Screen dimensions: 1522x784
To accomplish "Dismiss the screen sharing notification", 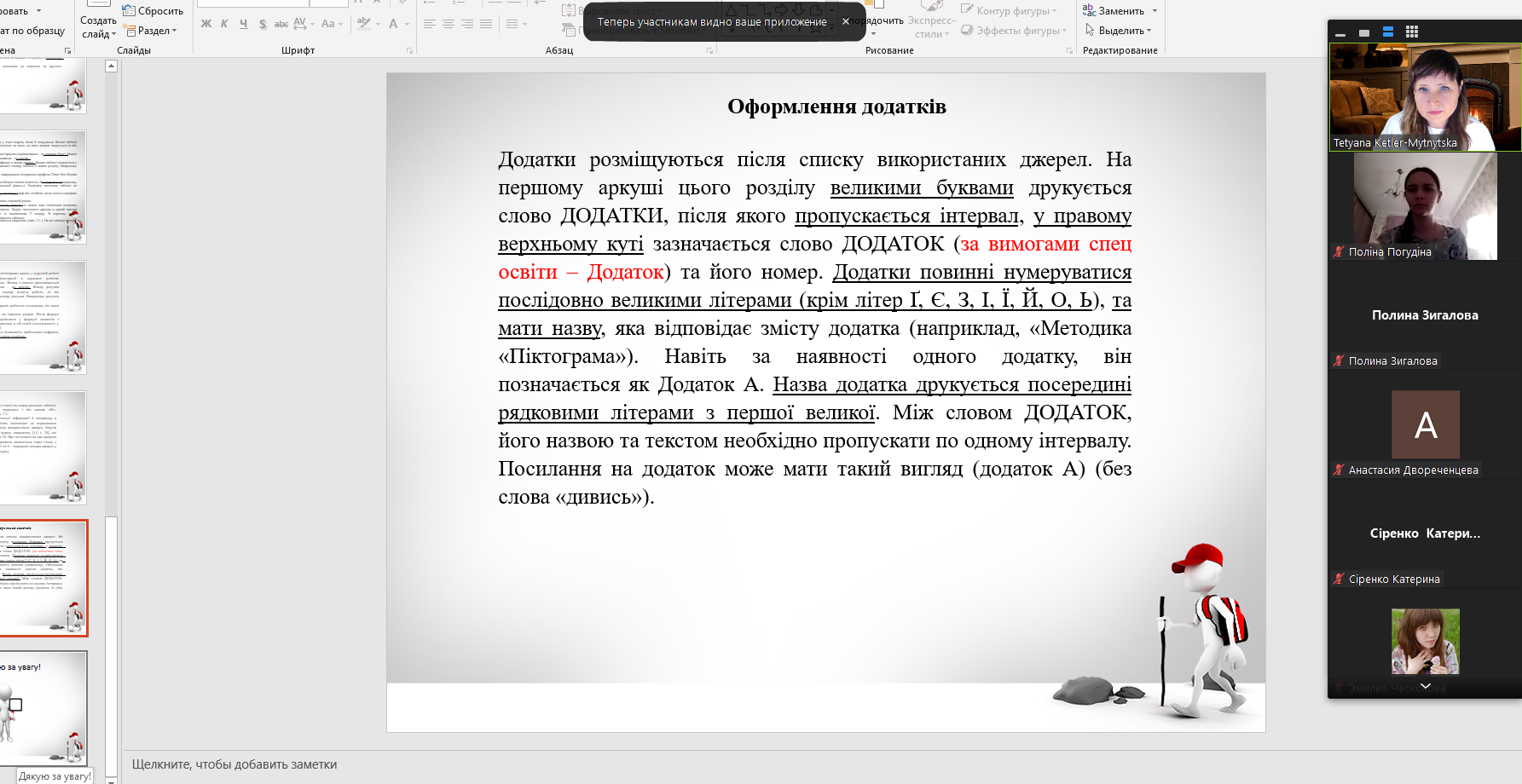I will 845,21.
